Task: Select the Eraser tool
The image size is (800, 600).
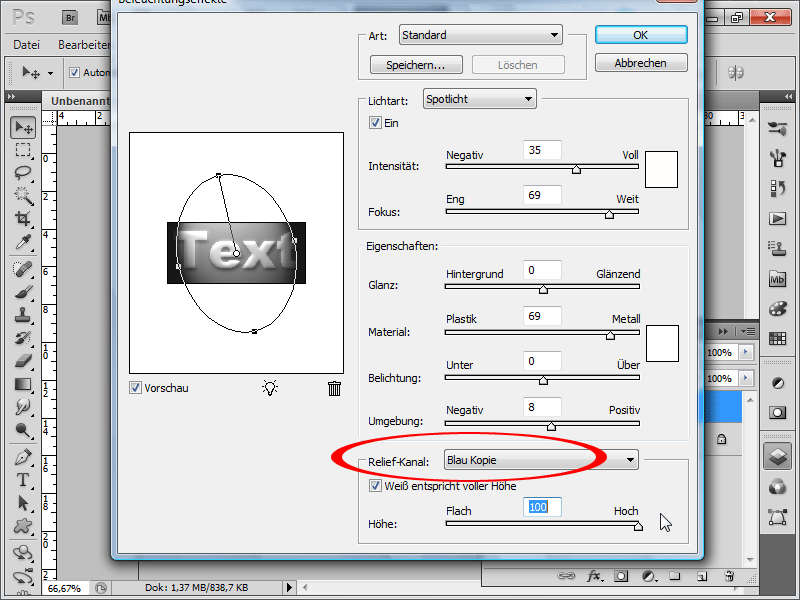Action: click(x=23, y=361)
